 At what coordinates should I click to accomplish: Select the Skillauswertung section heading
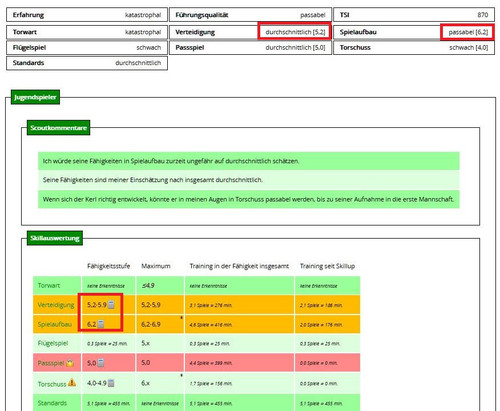coord(55,238)
